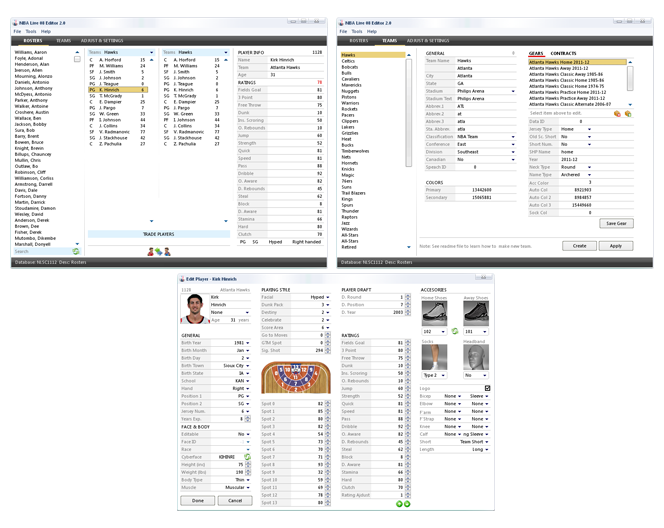
Task: Click the refresh icon next to Cyberface
Action: [247, 457]
